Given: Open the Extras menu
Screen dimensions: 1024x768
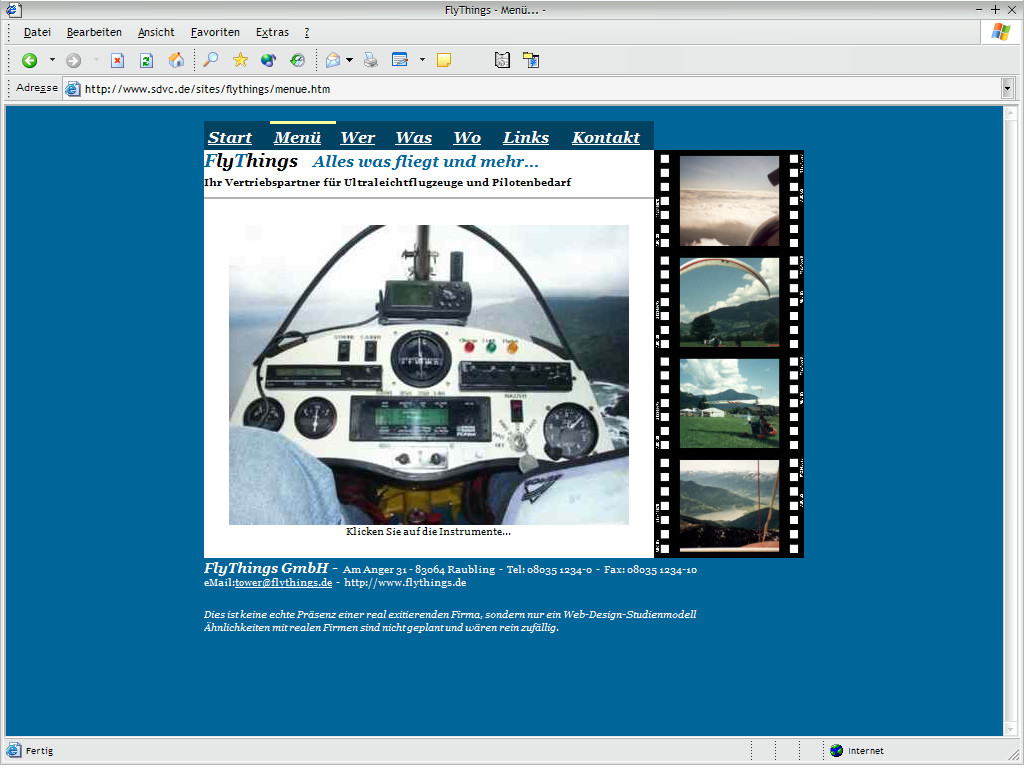Looking at the screenshot, I should tap(272, 32).
